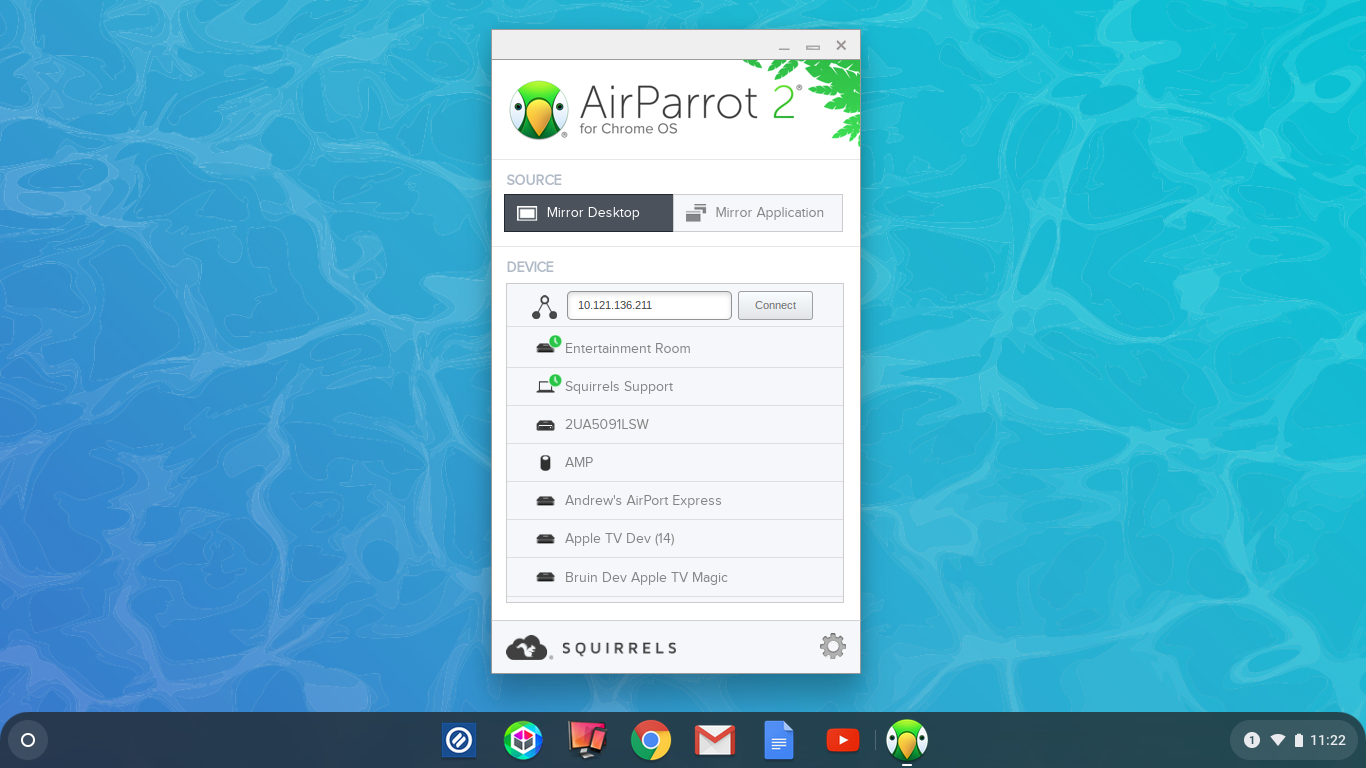The width and height of the screenshot is (1366, 768).
Task: Click the 2UA5091LSW device icon
Action: [545, 425]
